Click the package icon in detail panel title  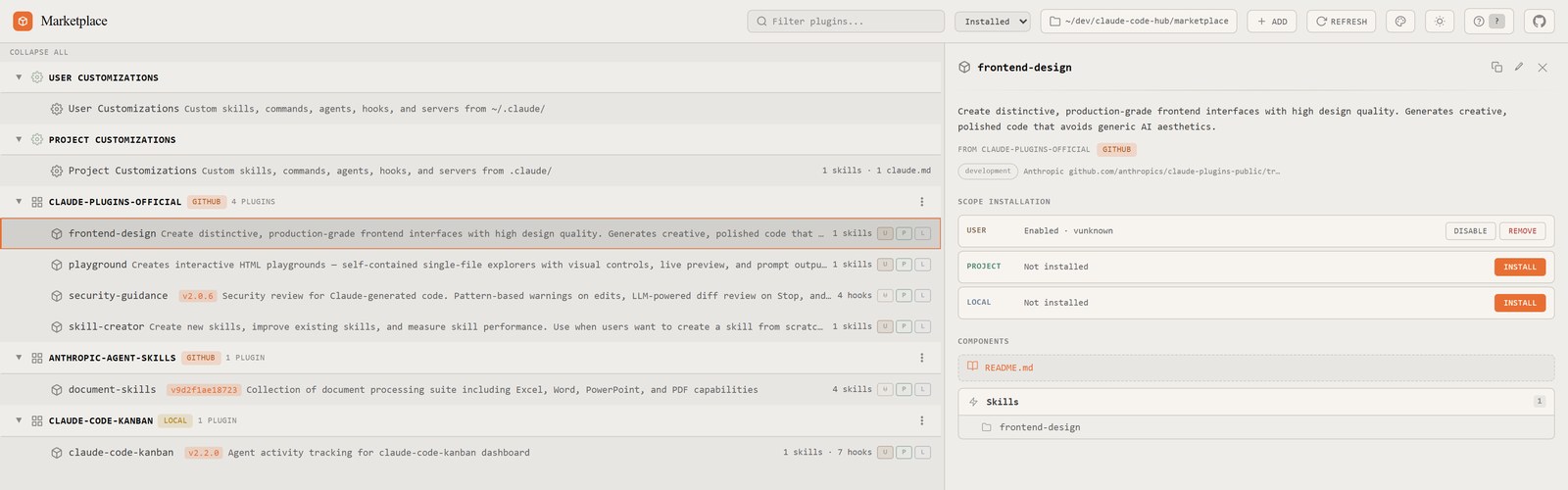(x=964, y=68)
